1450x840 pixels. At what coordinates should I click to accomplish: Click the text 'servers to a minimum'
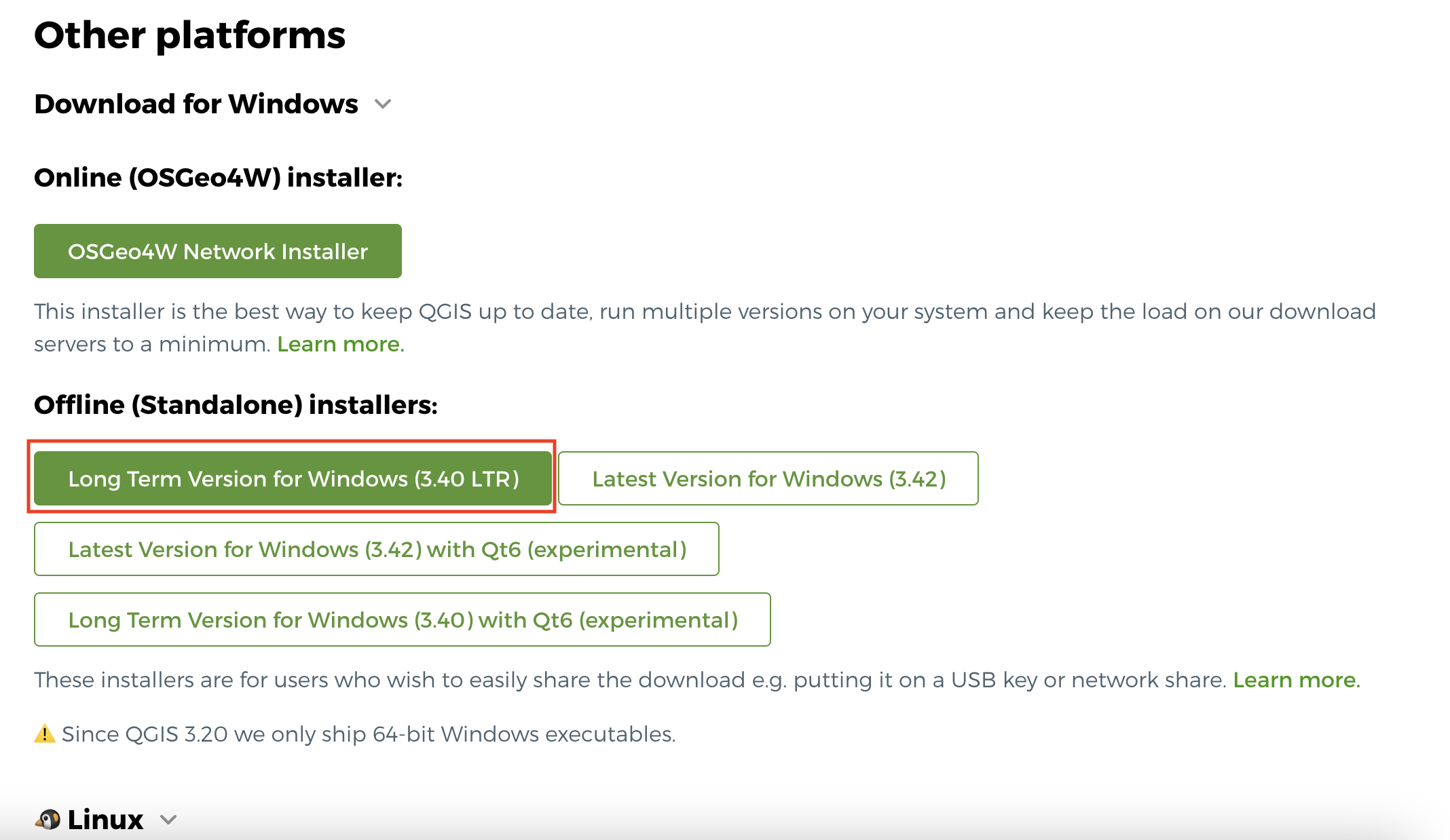pyautogui.click(x=152, y=345)
